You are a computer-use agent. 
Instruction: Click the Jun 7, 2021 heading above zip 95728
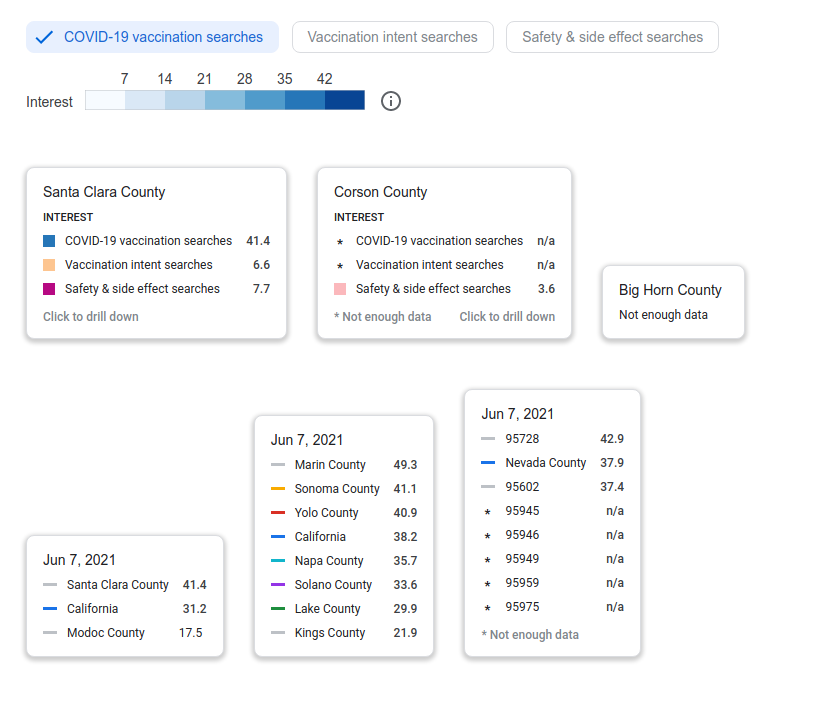[517, 414]
